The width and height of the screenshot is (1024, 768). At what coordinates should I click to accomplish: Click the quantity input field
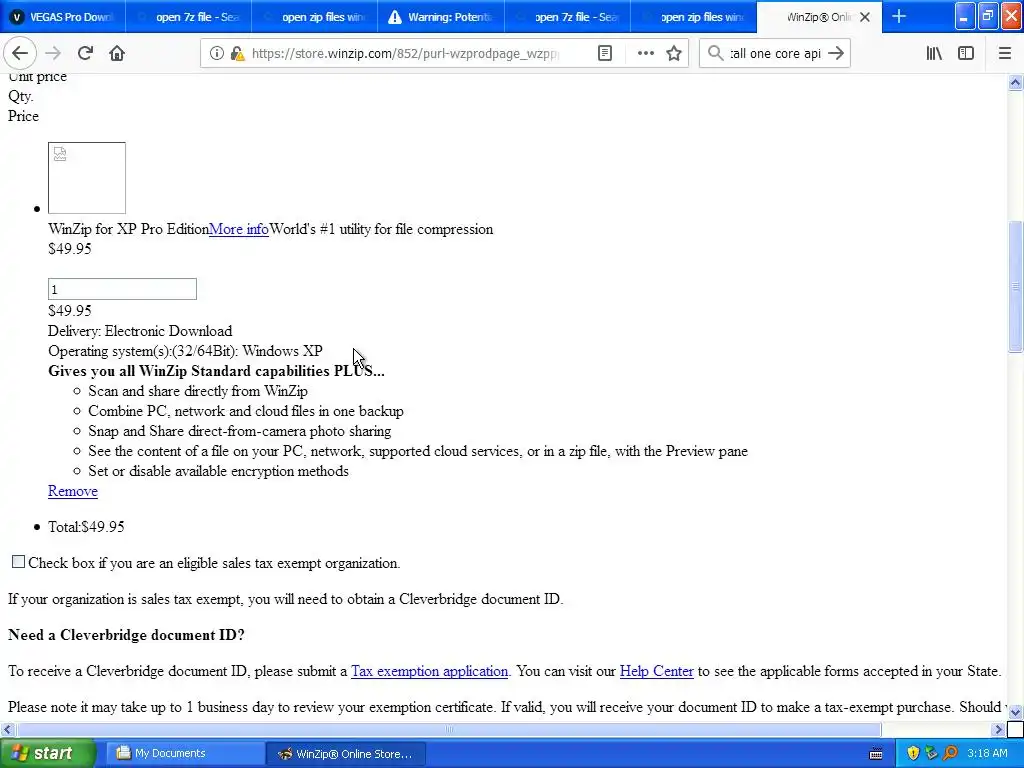tap(122, 289)
